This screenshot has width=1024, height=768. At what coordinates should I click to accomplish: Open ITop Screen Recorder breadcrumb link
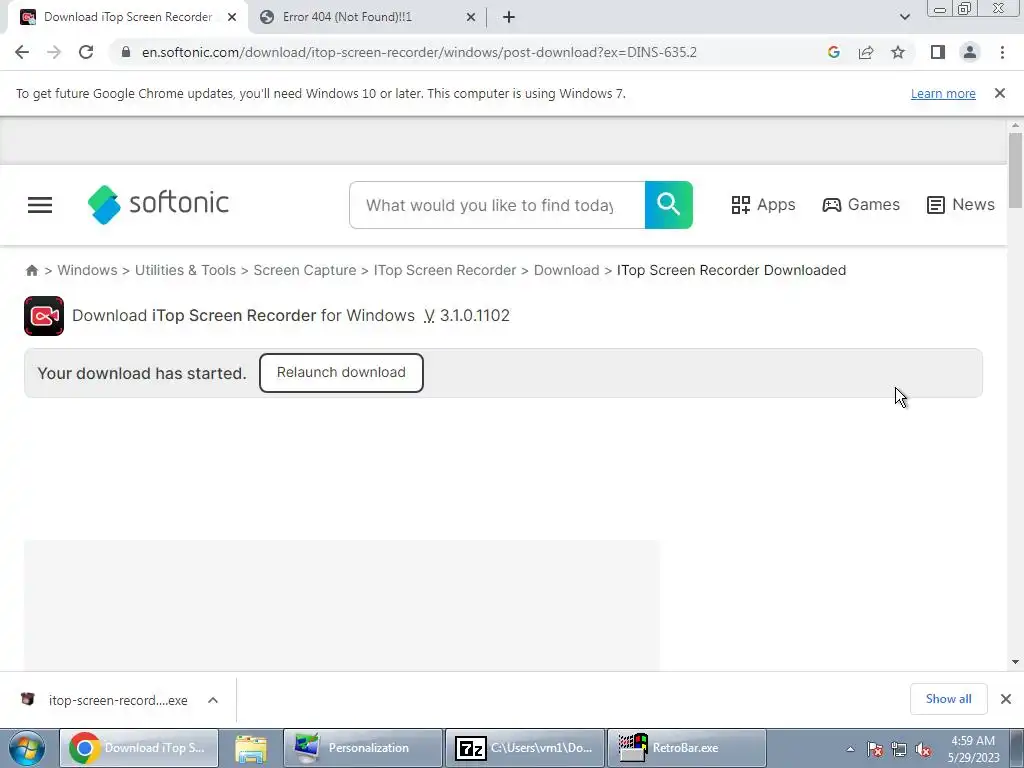445,270
